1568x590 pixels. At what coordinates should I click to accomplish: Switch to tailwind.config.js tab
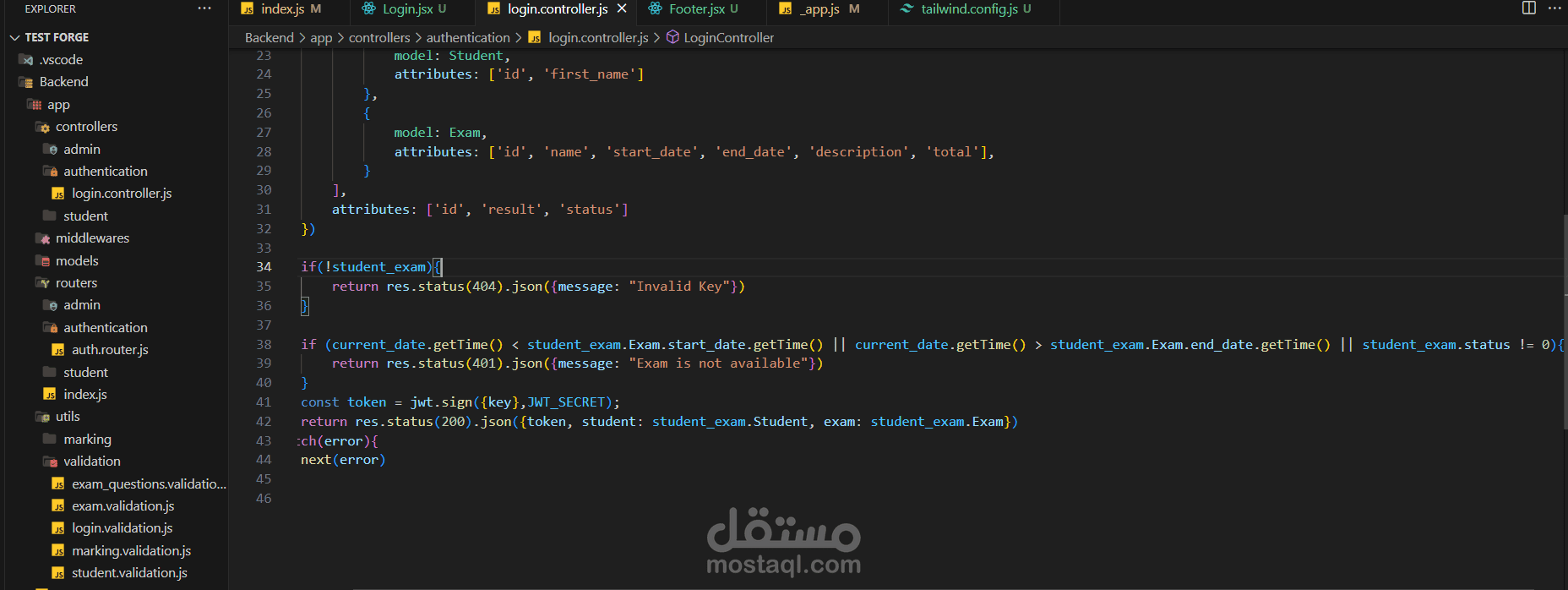pyautogui.click(x=969, y=8)
